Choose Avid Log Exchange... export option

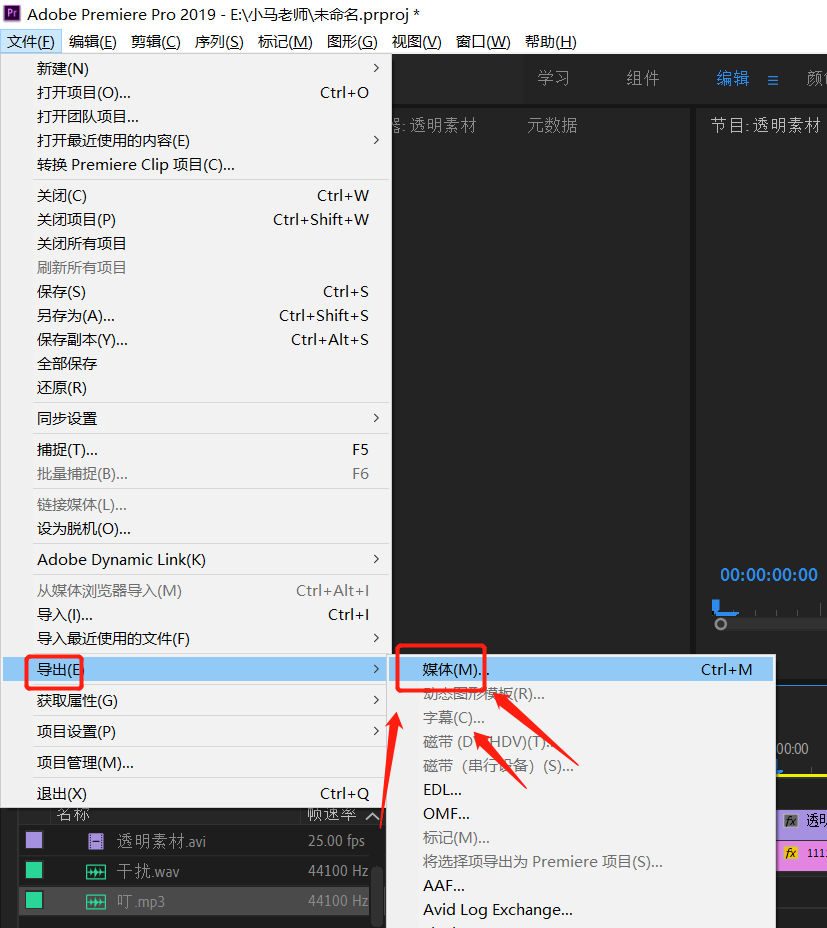(581, 910)
